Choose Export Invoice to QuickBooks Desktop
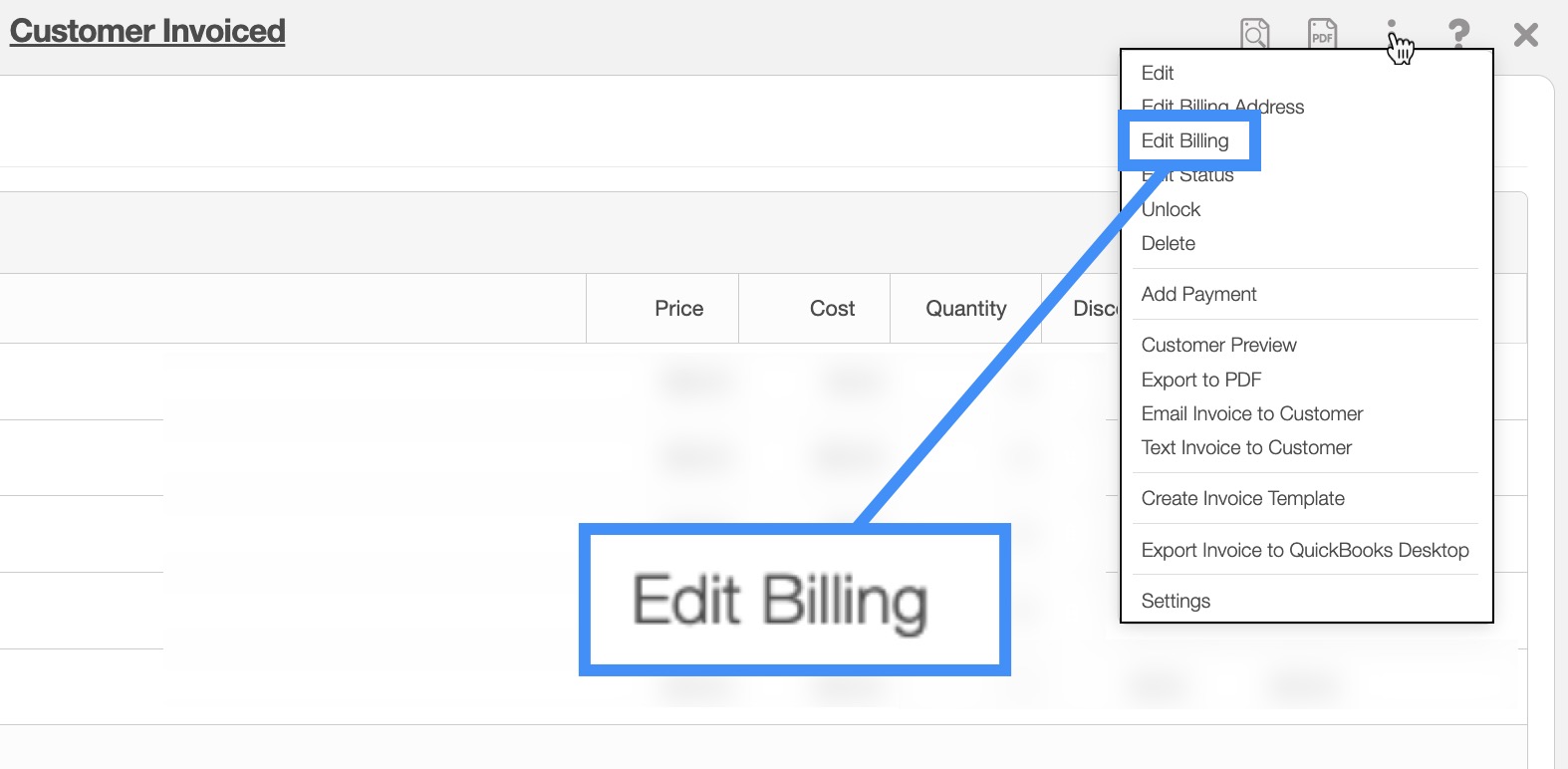Image resolution: width=1568 pixels, height=769 pixels. [x=1304, y=550]
